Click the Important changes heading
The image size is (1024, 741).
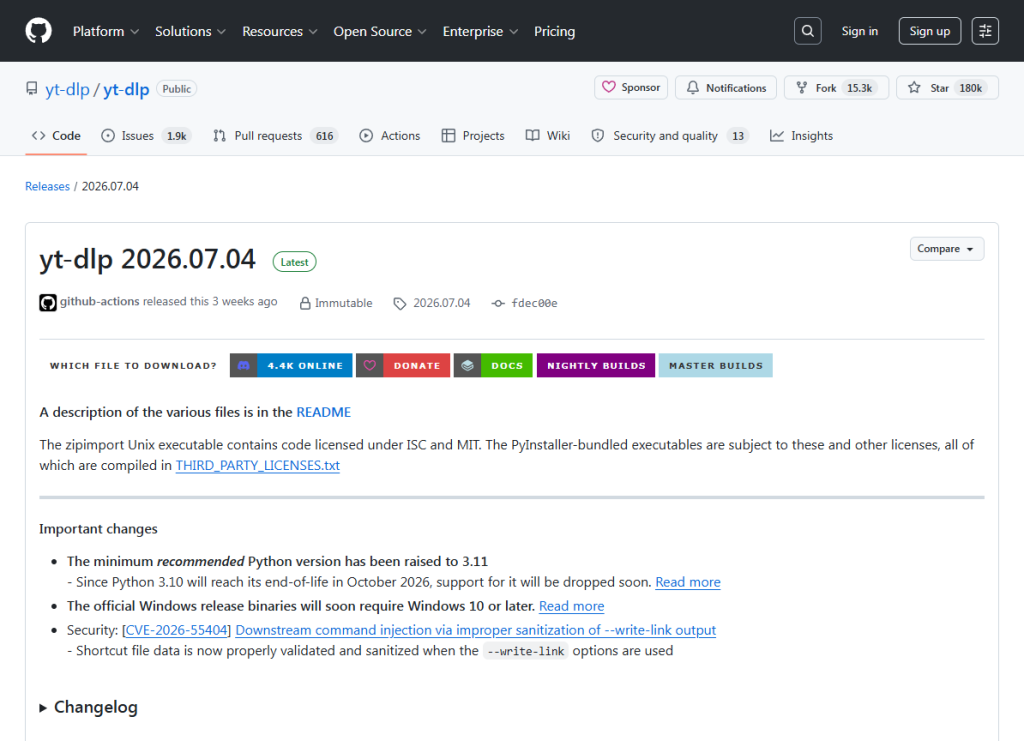pos(98,529)
